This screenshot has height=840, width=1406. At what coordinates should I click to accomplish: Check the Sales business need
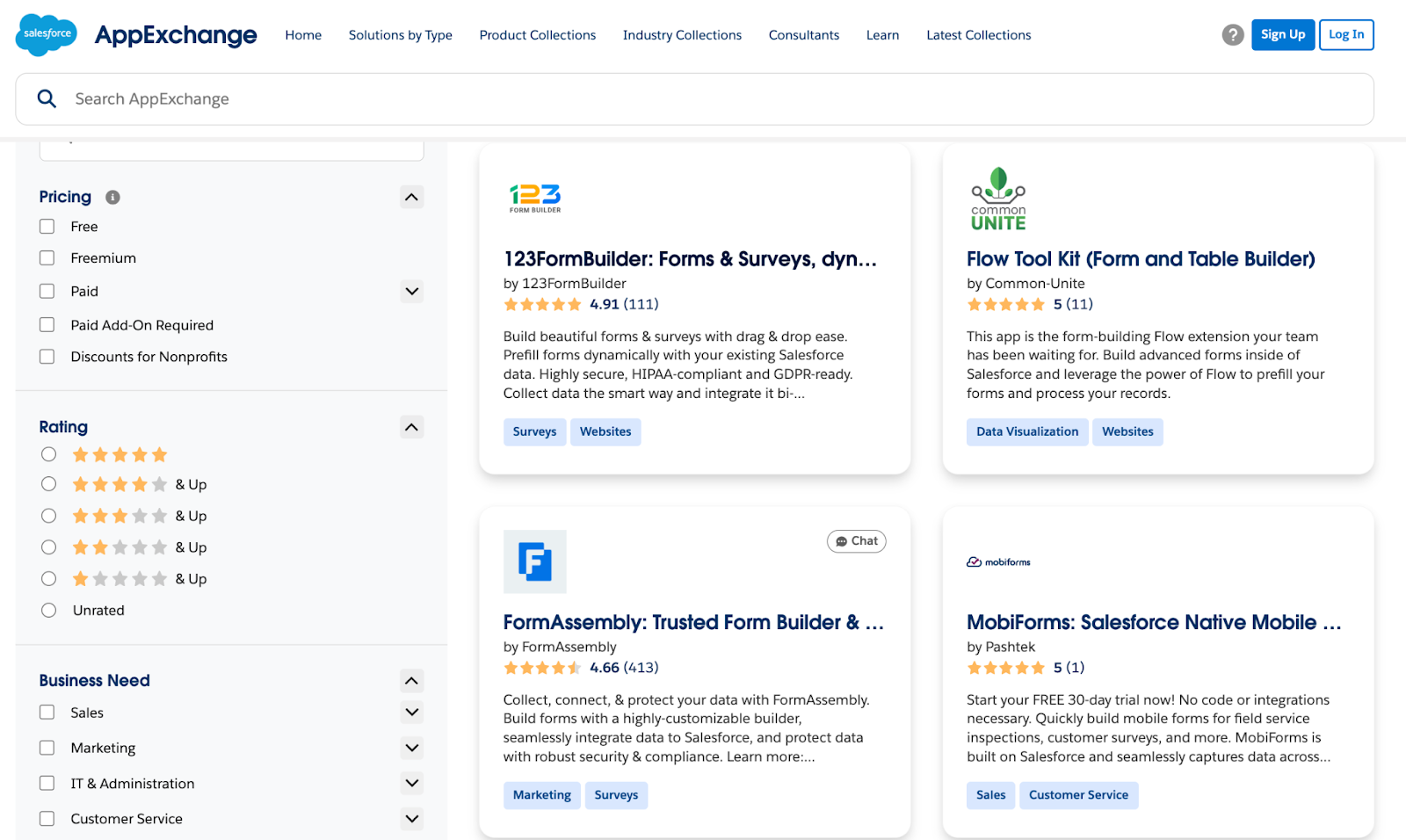47,713
